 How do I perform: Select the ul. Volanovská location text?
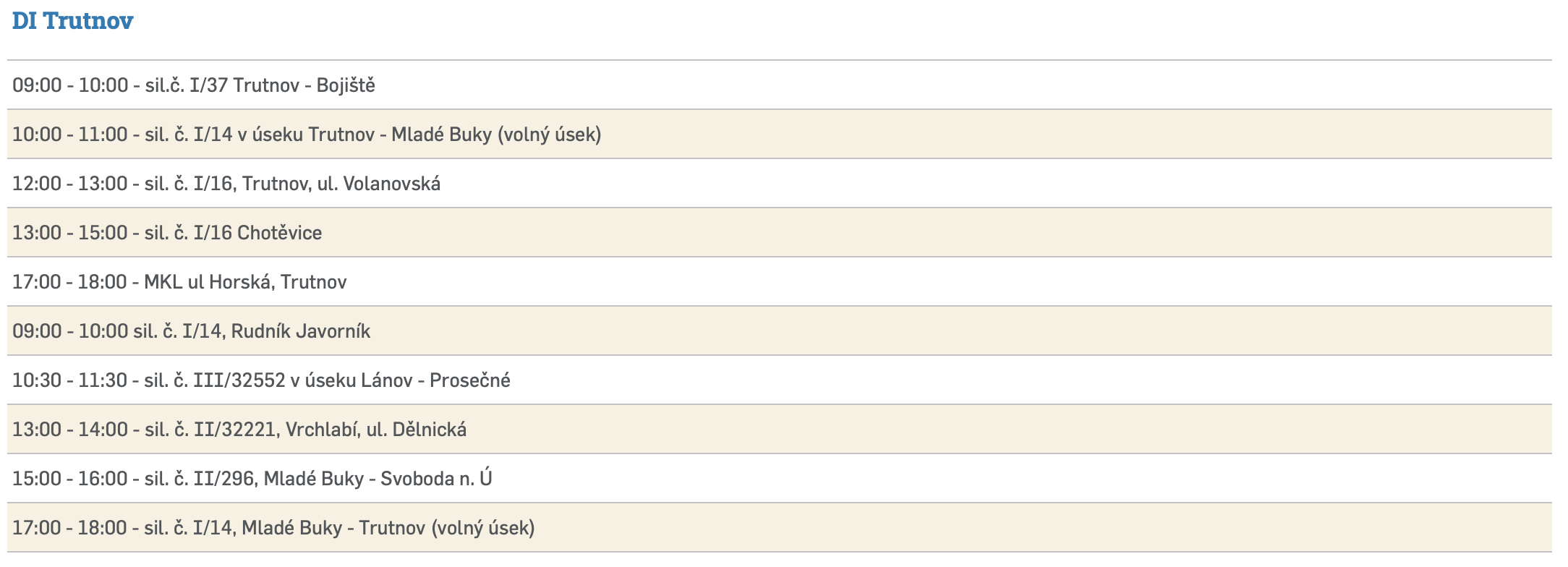pos(378,184)
